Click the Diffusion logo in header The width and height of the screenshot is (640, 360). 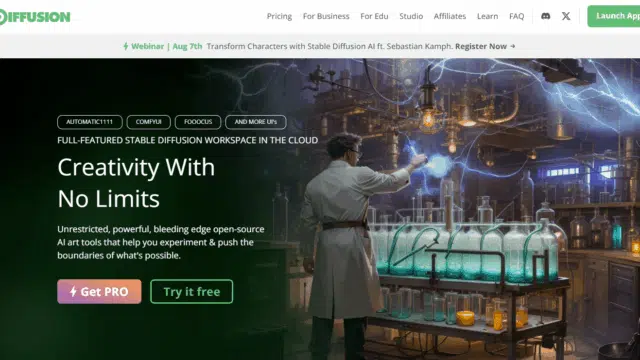coord(35,17)
